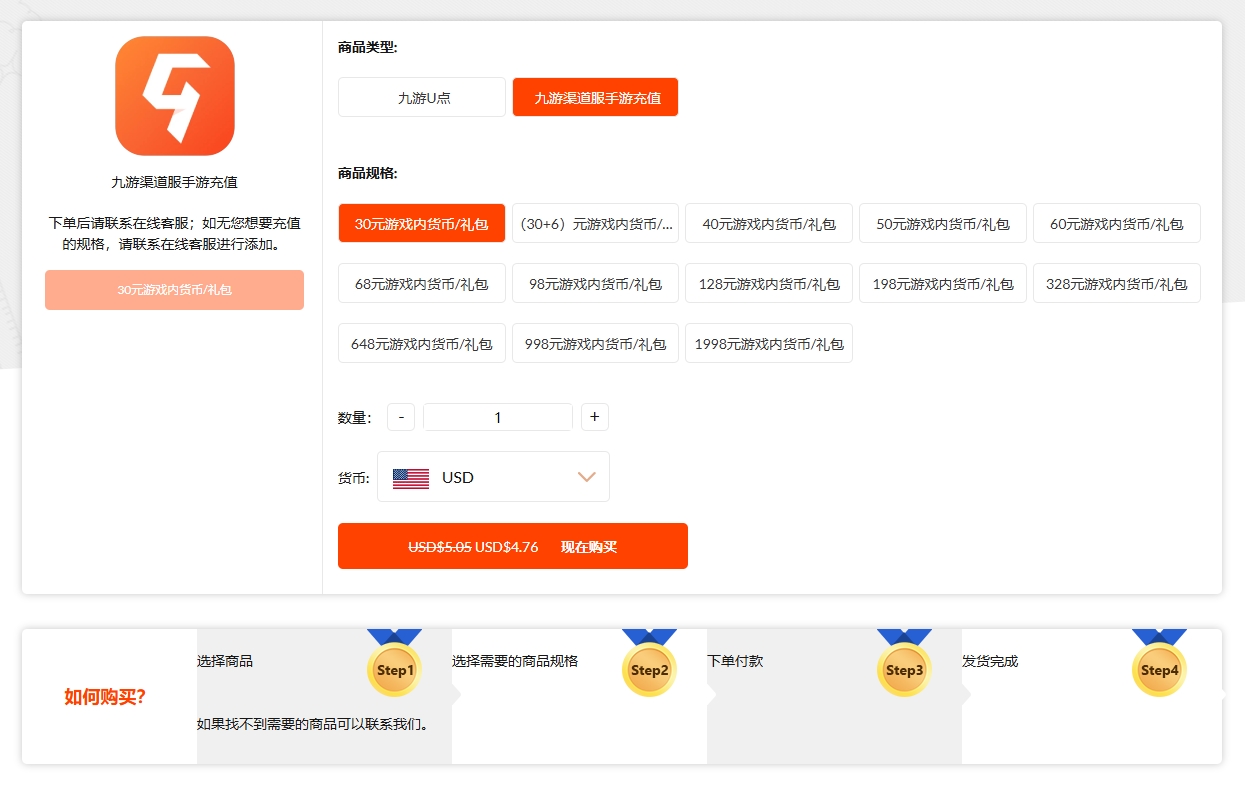Click the 选择需要的商品规格 step text
Viewport: 1245px width, 785px height.
(x=515, y=661)
